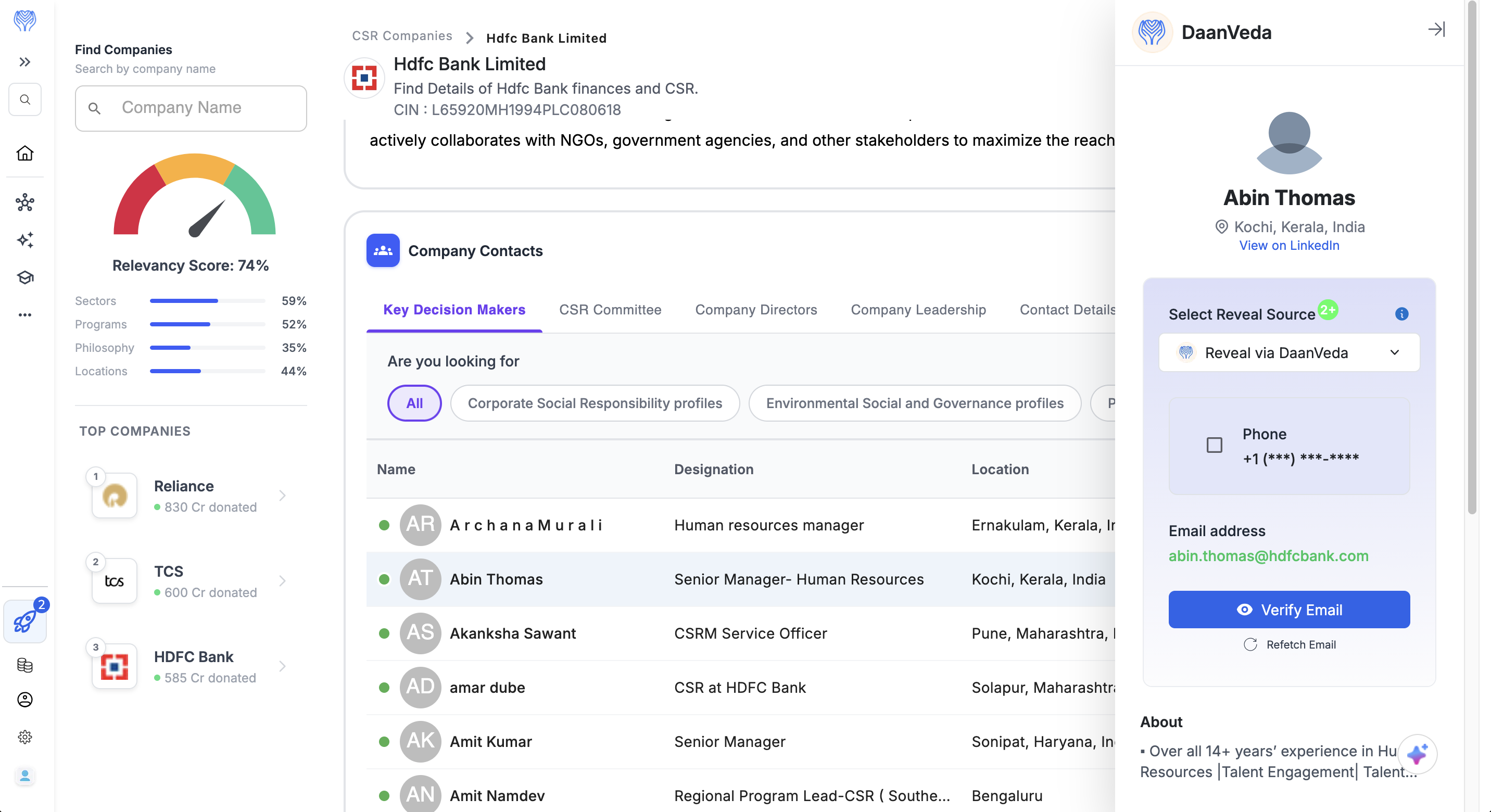Open the Company Directors tab
The width and height of the screenshot is (1491, 812).
pyautogui.click(x=756, y=310)
